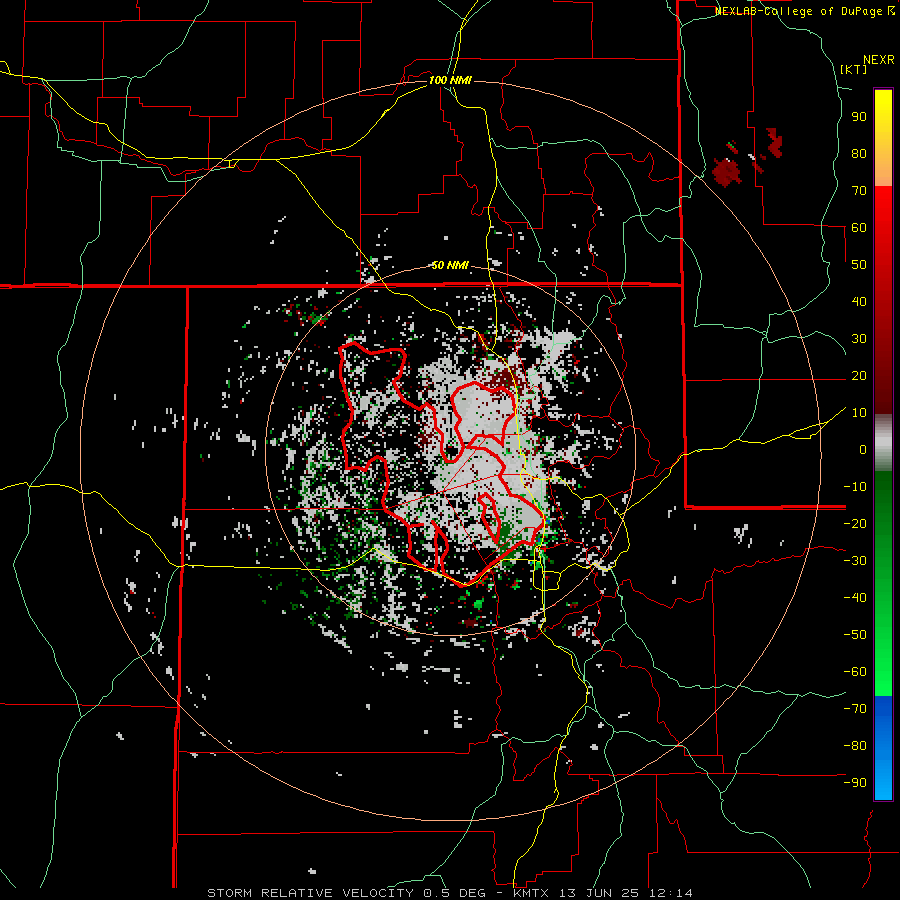Click the -40 value on the velocity scale
This screenshot has width=900, height=900.
click(x=855, y=598)
